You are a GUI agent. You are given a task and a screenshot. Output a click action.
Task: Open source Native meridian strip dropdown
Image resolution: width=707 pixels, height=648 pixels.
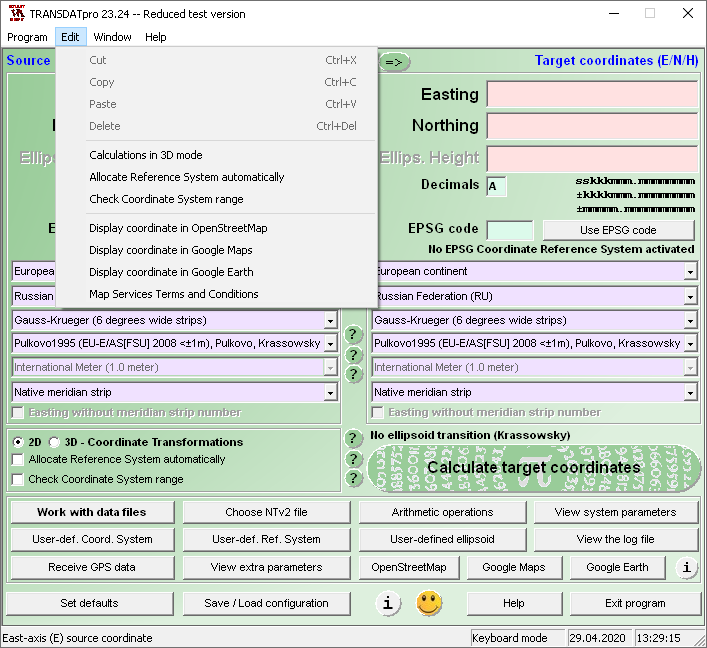[331, 393]
